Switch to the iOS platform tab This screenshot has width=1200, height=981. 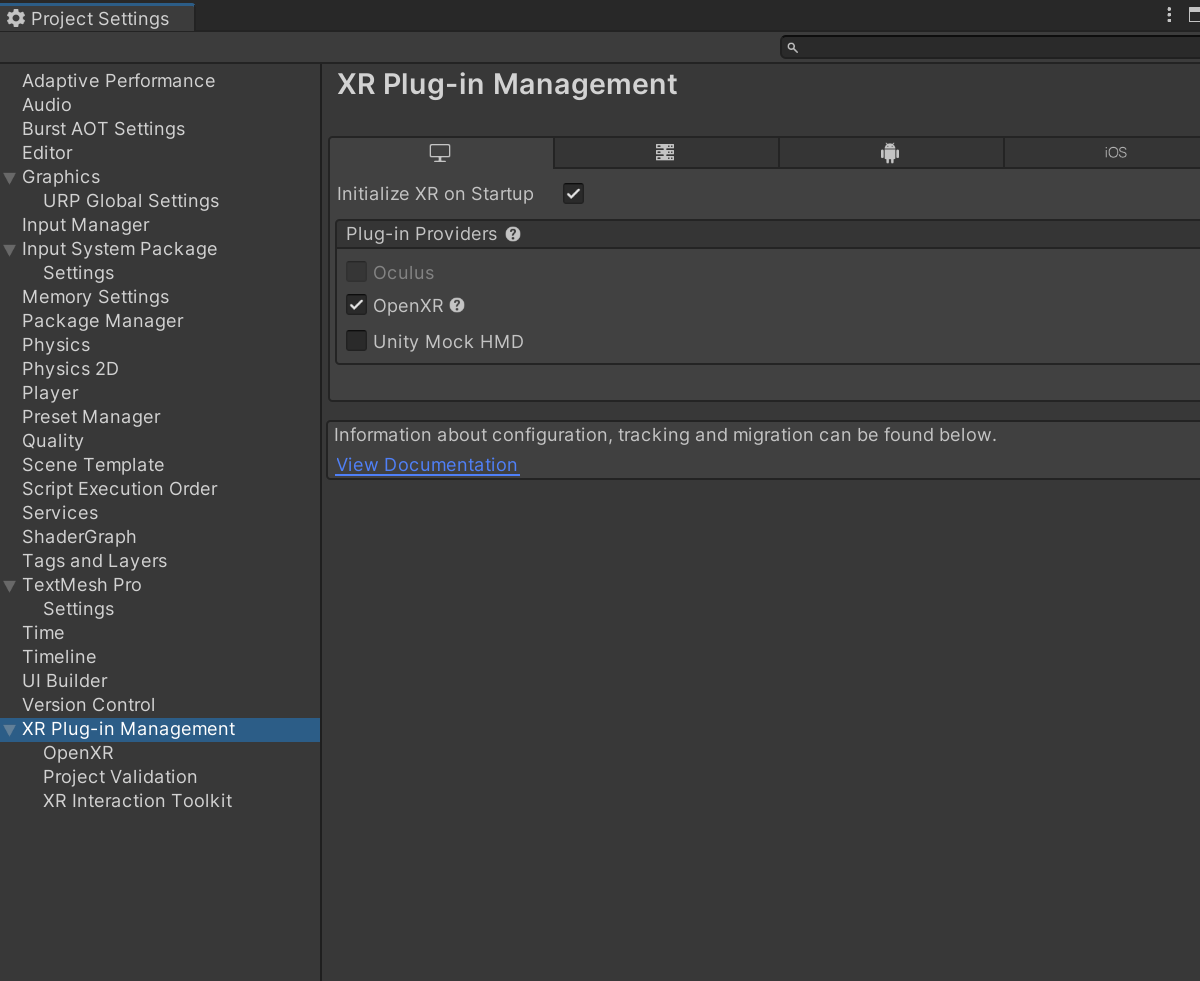click(x=1115, y=153)
